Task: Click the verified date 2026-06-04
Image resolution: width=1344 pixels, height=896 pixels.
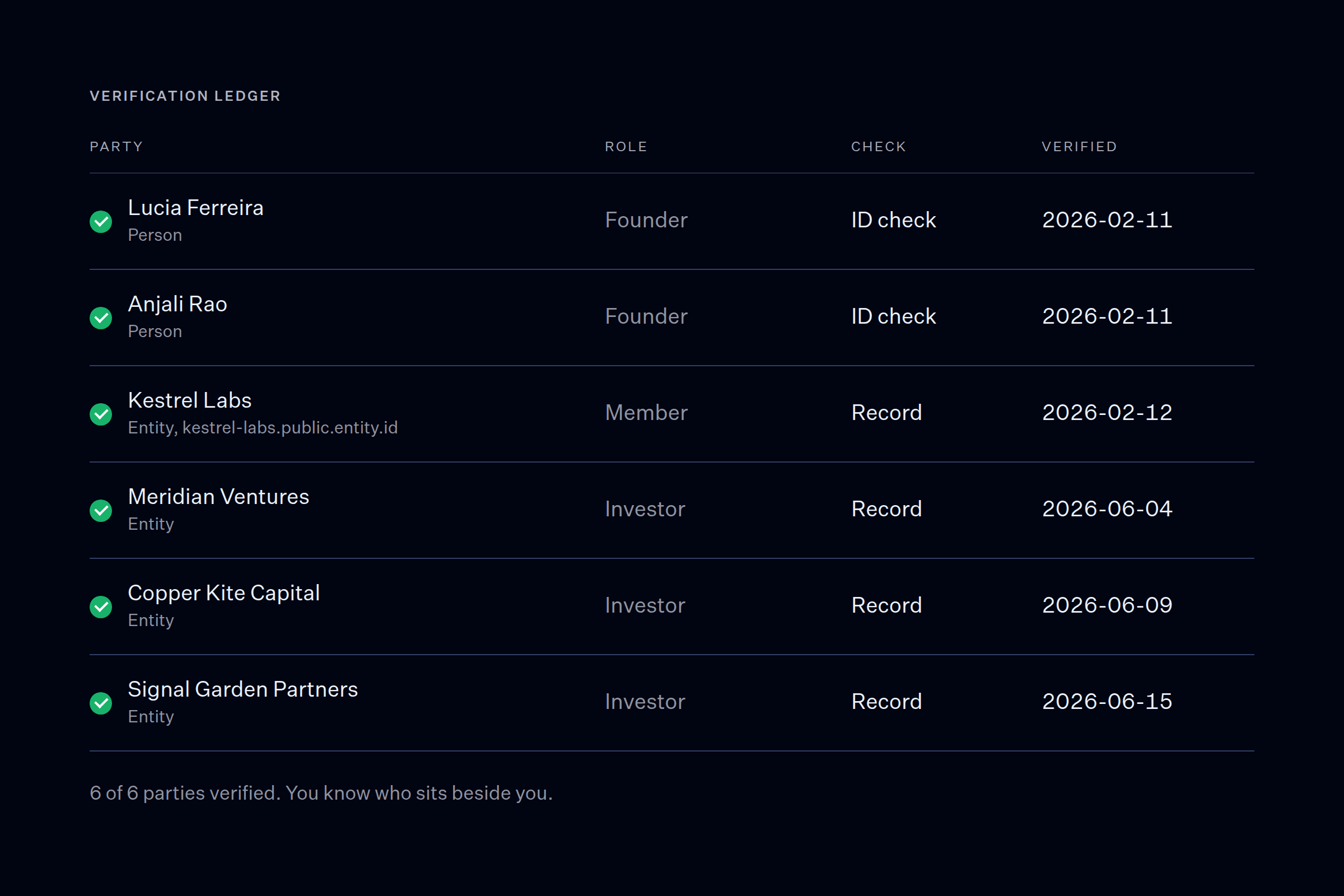Action: (1108, 509)
